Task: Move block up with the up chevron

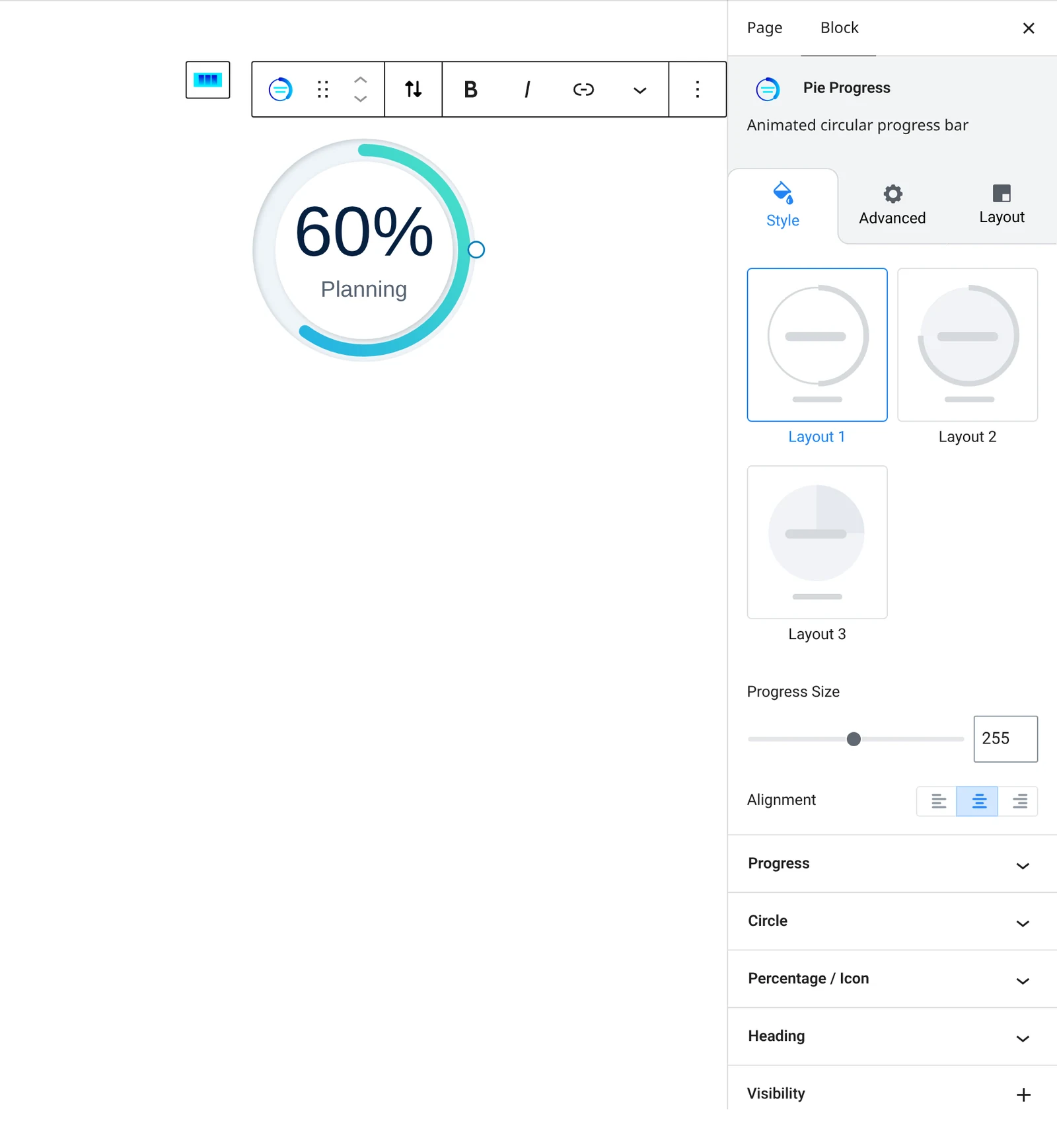Action: [360, 79]
